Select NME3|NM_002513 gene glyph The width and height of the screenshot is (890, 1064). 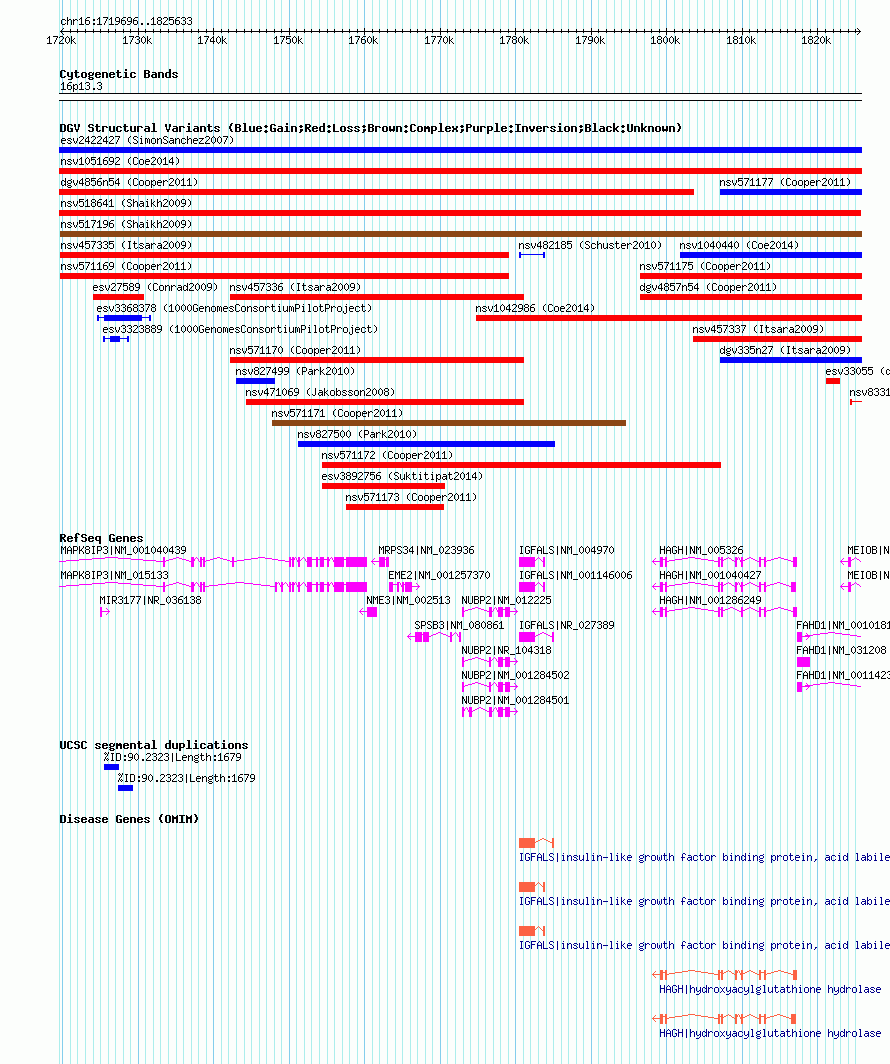[368, 612]
